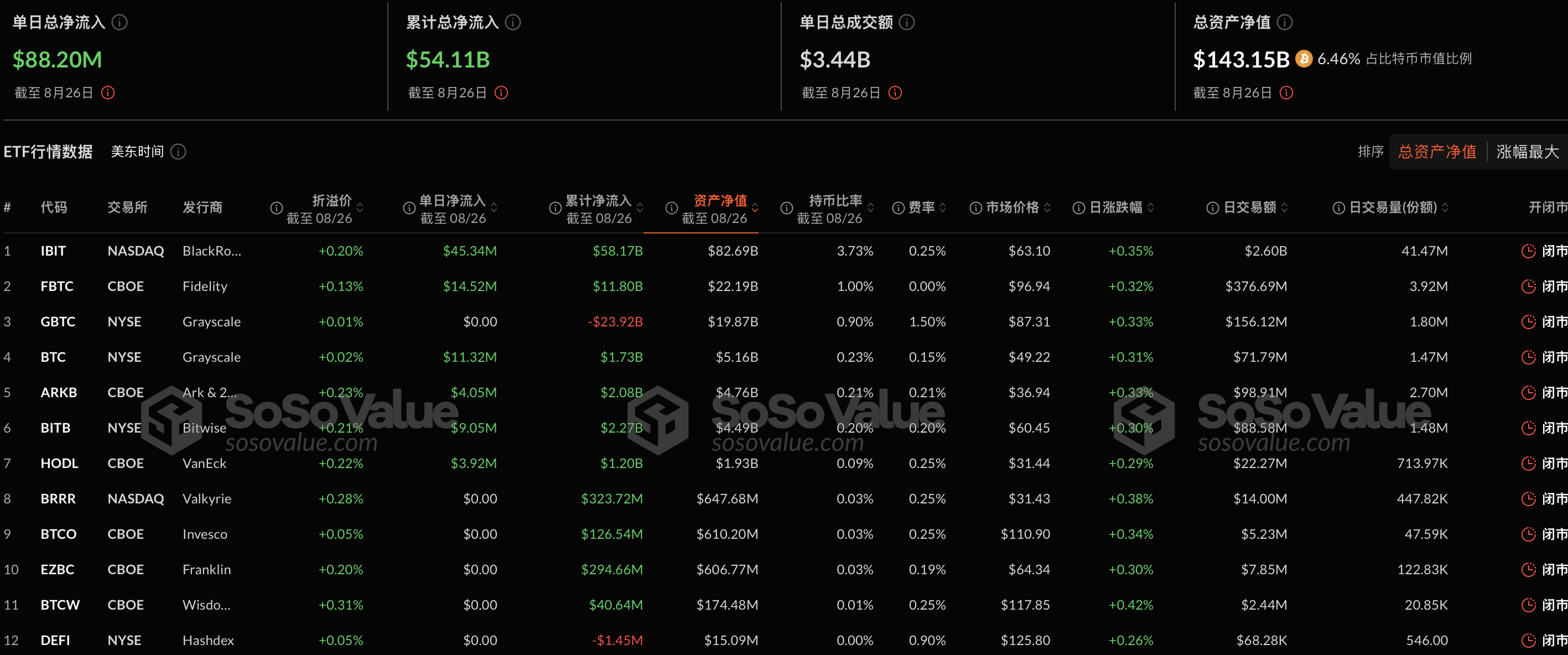Click BlackRo... issuer in IBIT row

(212, 251)
